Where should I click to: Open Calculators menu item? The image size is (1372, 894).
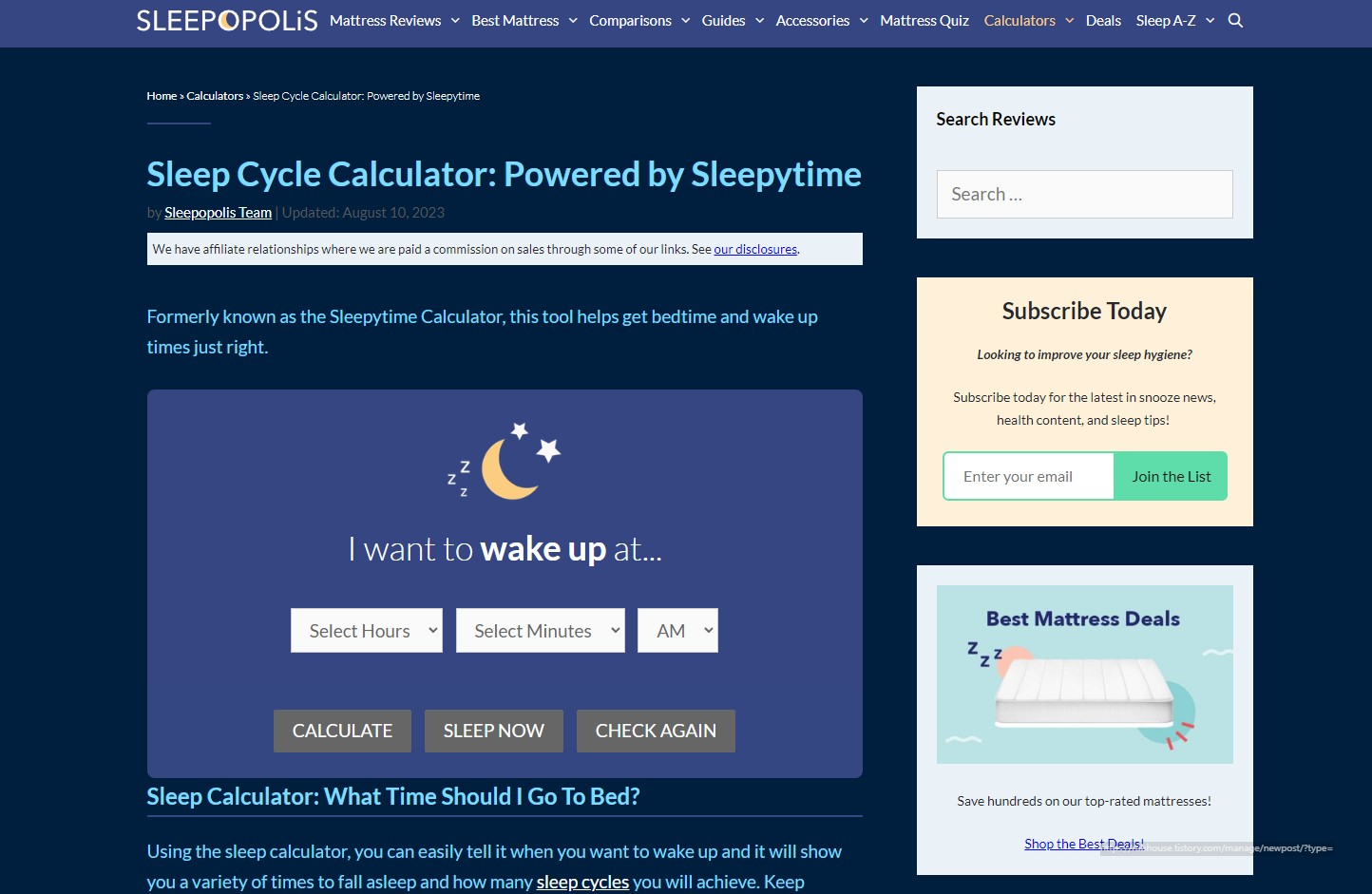1019,20
